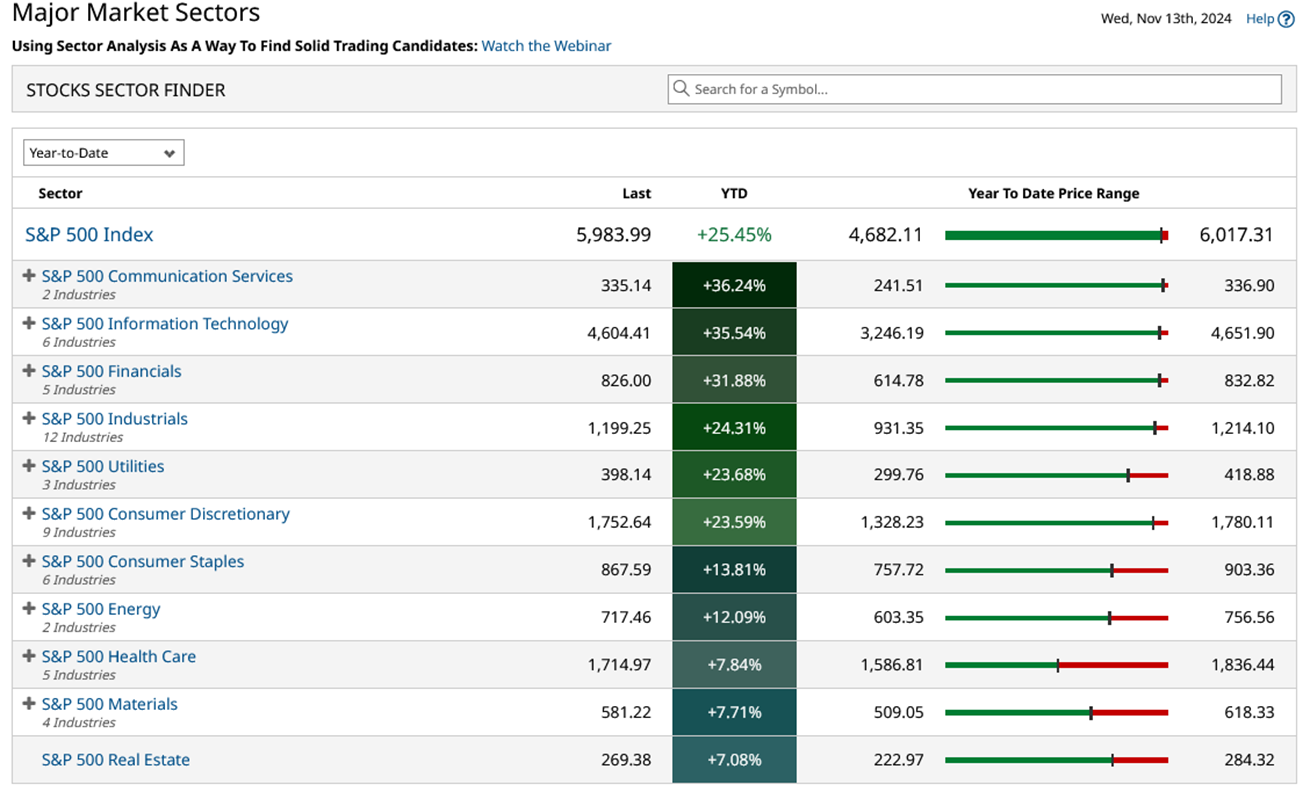Expand the S&P 500 Health Care row

click(x=29, y=656)
